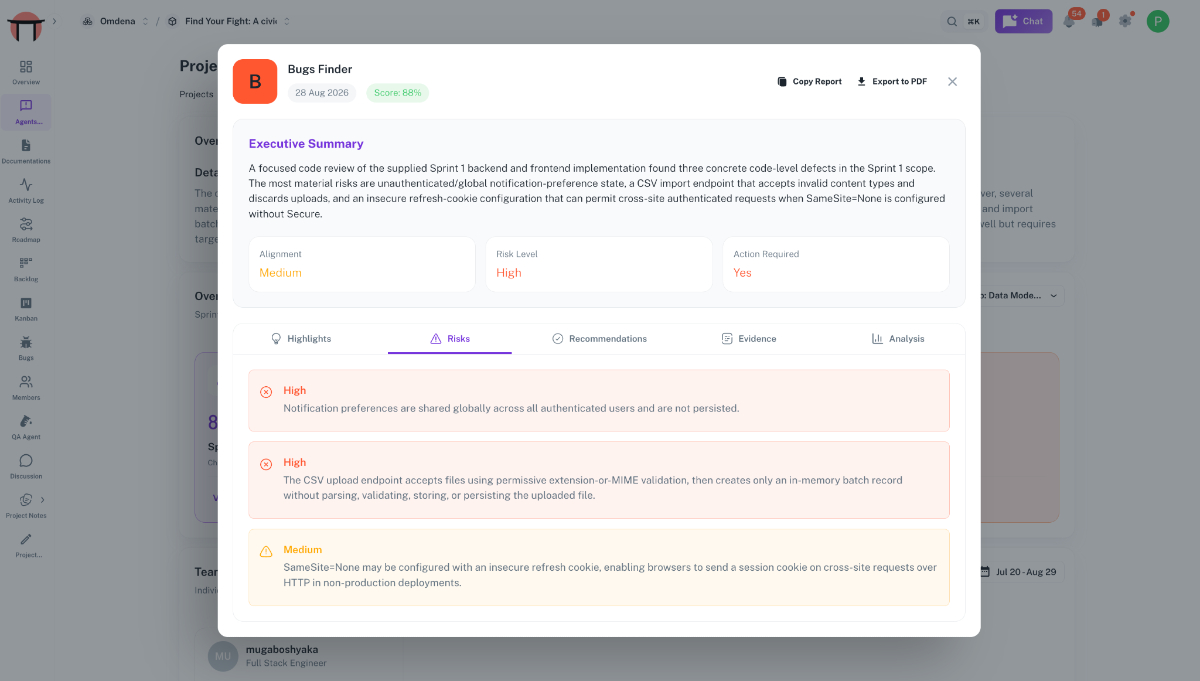Click Export to PDF button
The image size is (1200, 681).
892,82
